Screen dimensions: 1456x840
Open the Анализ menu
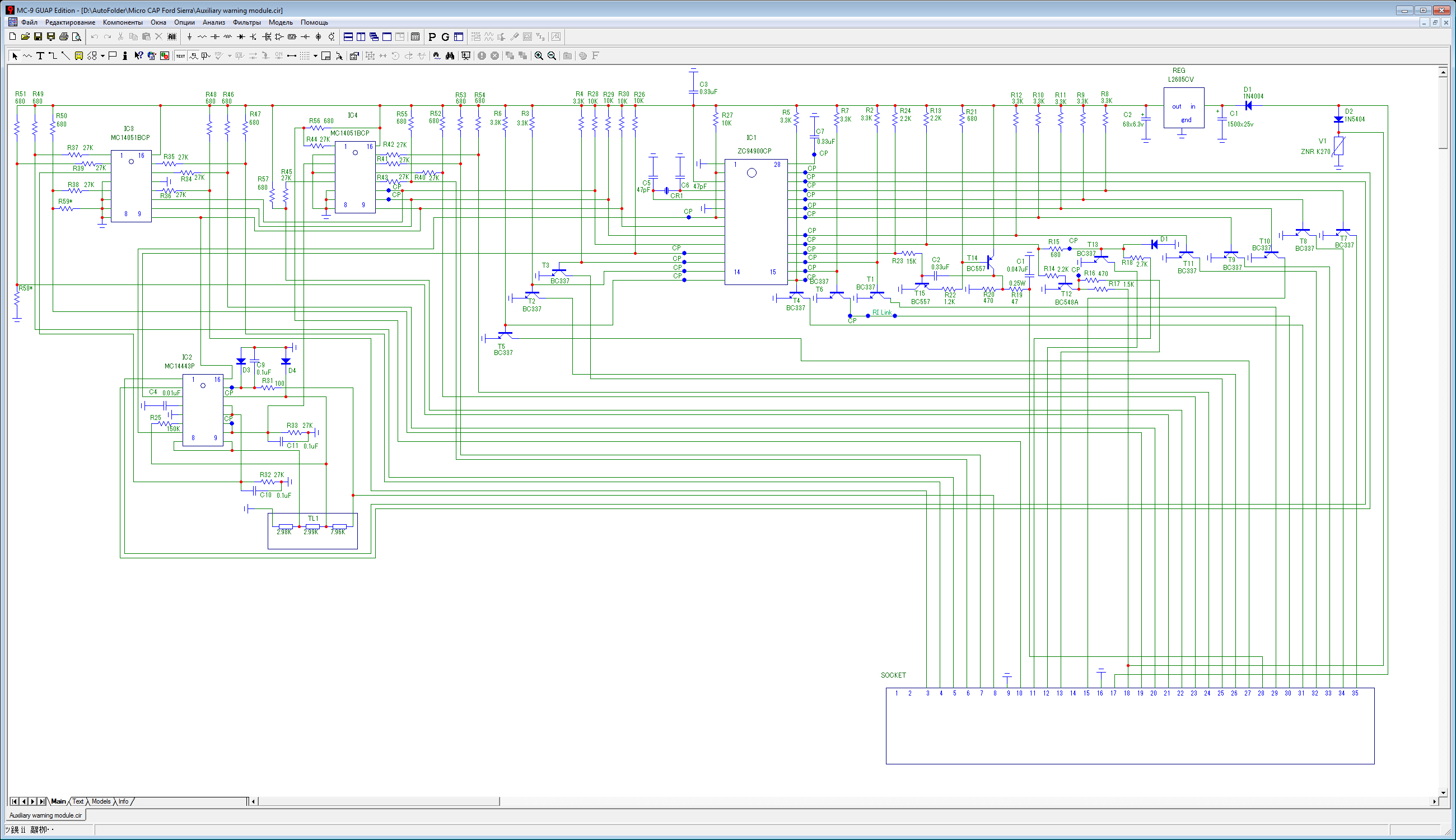pyautogui.click(x=213, y=22)
